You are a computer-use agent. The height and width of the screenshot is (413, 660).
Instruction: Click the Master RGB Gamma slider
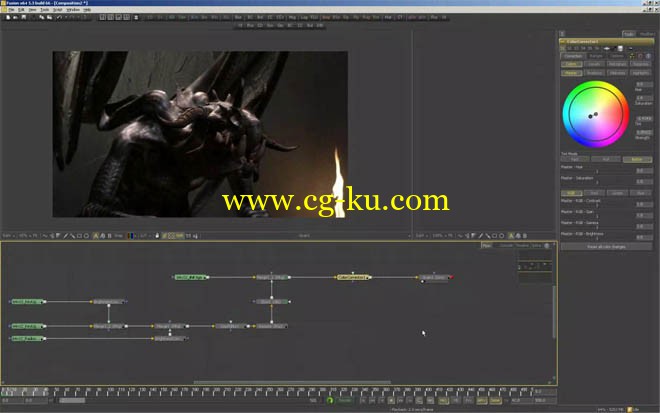tap(597, 227)
